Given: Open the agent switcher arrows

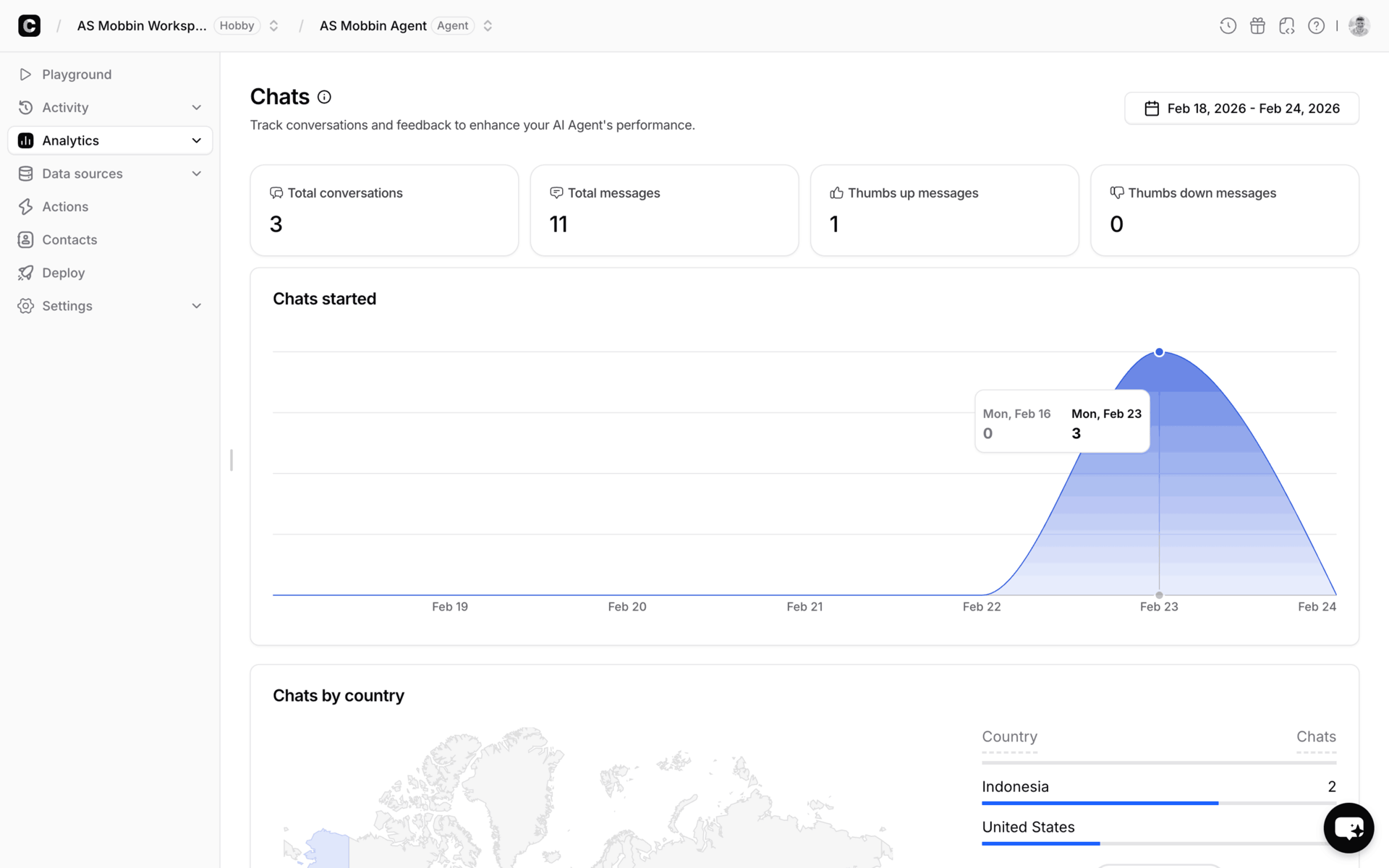Looking at the screenshot, I should tap(488, 26).
